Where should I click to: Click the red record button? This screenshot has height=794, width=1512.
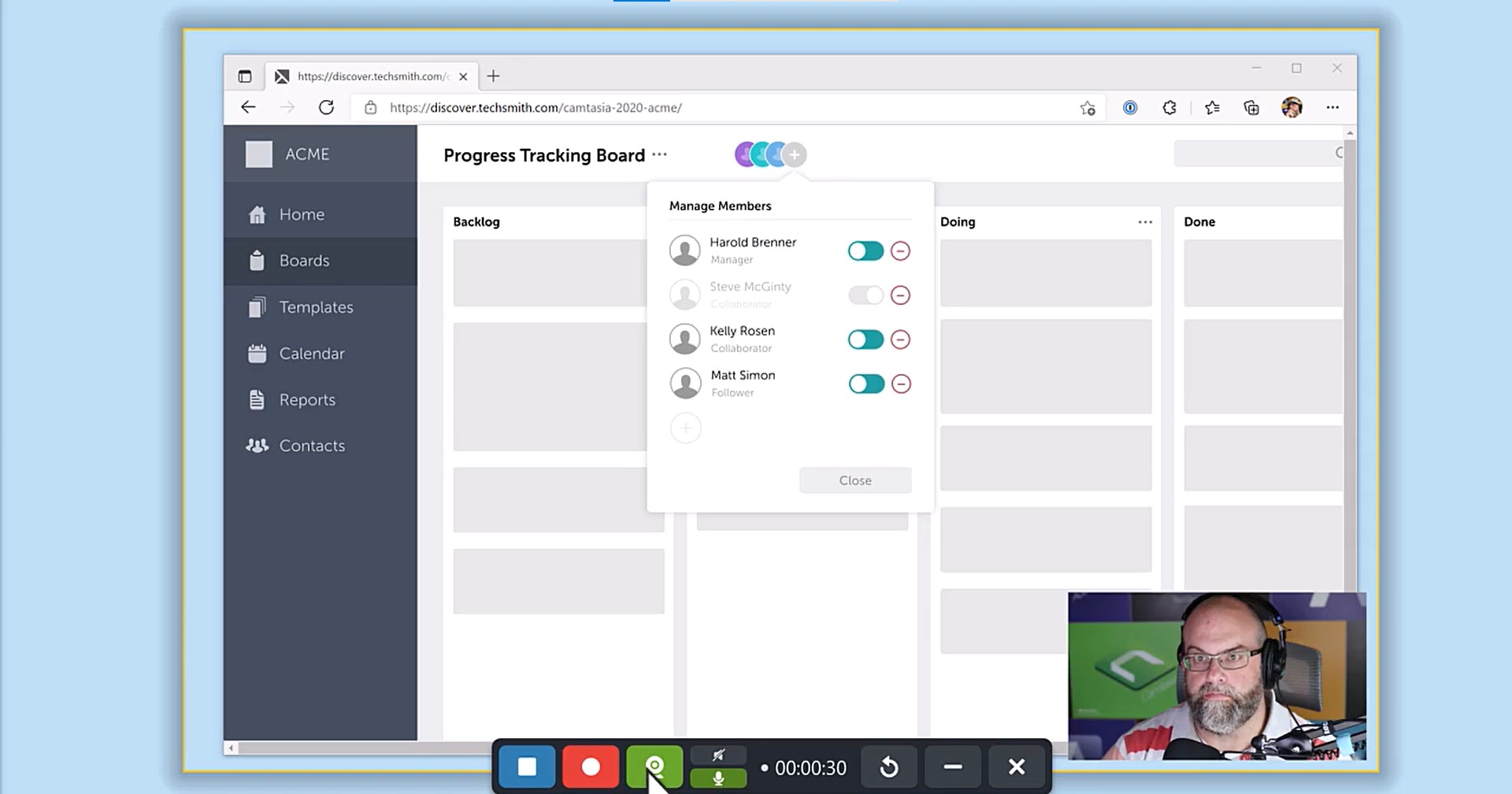coord(591,766)
